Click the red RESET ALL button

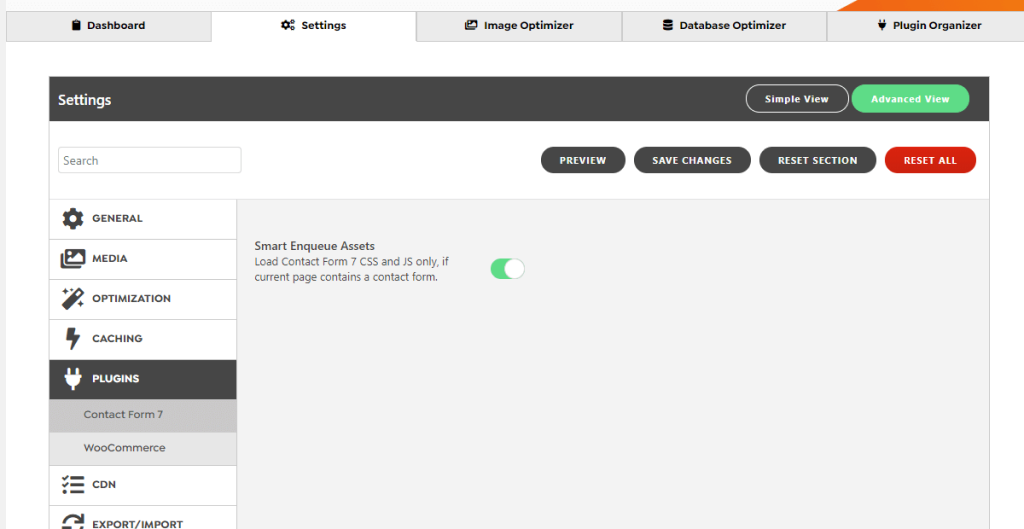pyautogui.click(x=930, y=161)
